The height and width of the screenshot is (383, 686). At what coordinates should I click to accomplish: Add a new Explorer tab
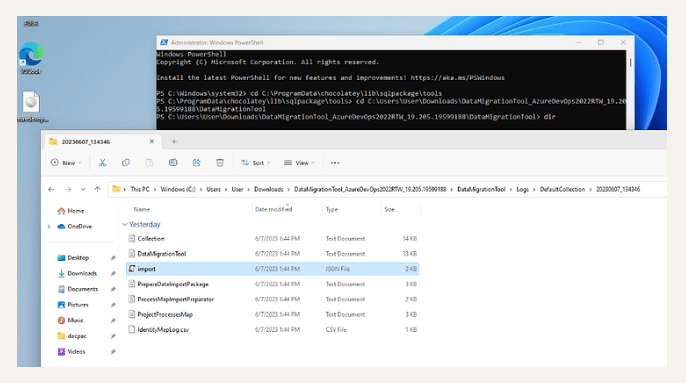(x=174, y=142)
